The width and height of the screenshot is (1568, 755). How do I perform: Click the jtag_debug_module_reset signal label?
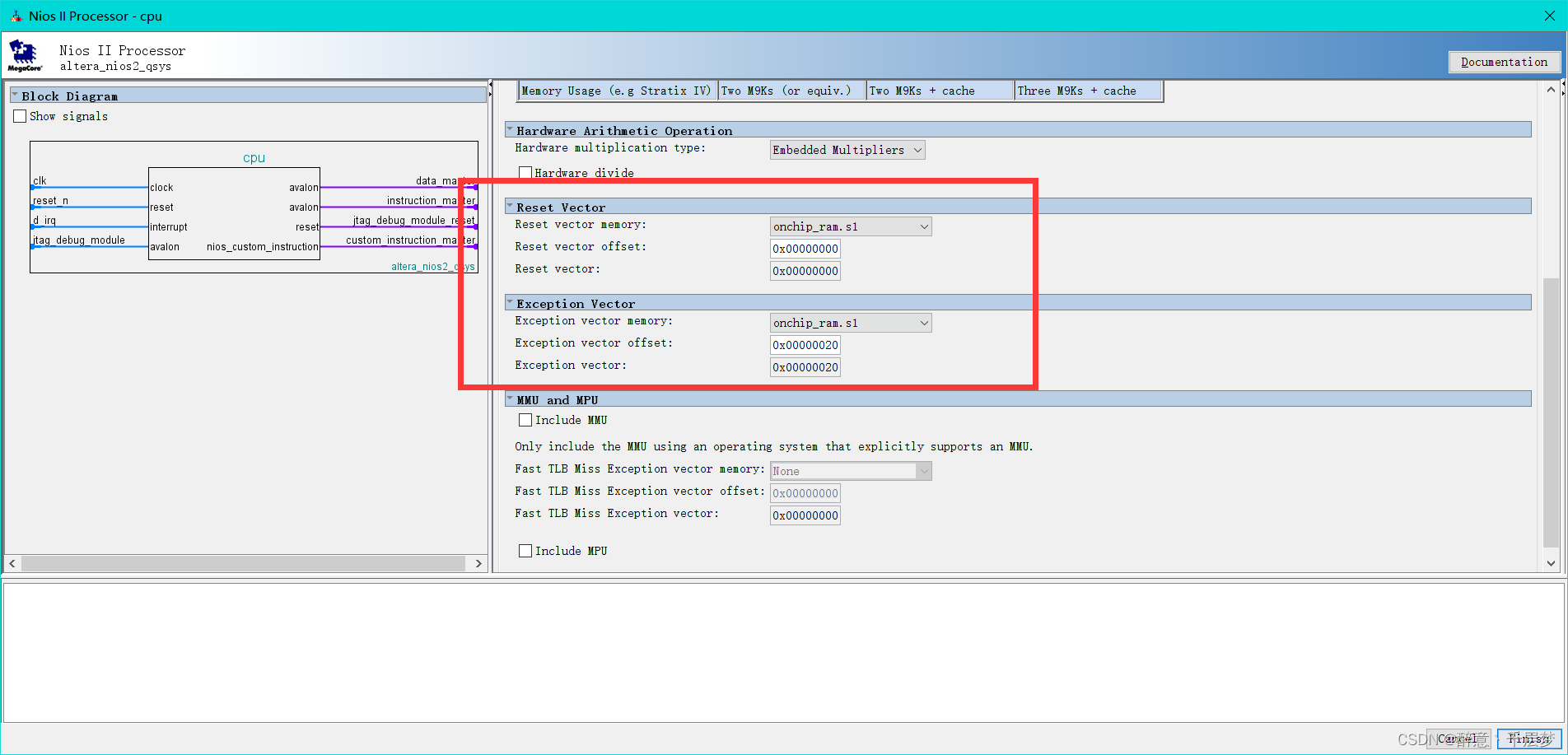tap(414, 220)
